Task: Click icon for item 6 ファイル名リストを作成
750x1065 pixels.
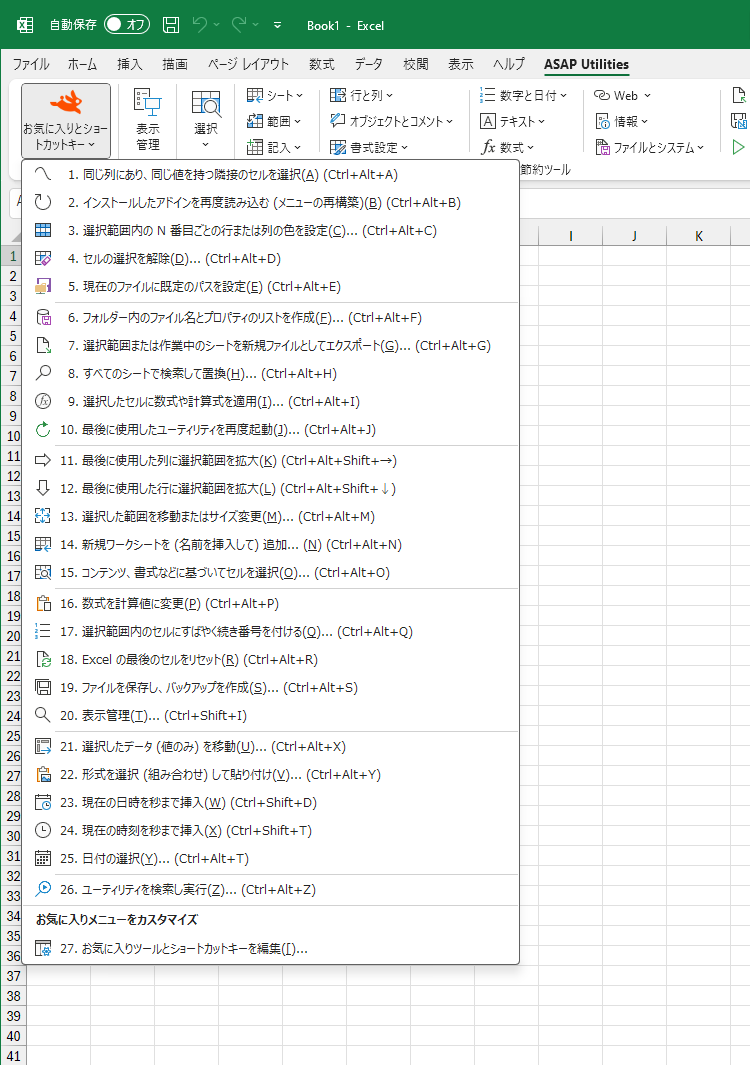Action: pos(43,317)
